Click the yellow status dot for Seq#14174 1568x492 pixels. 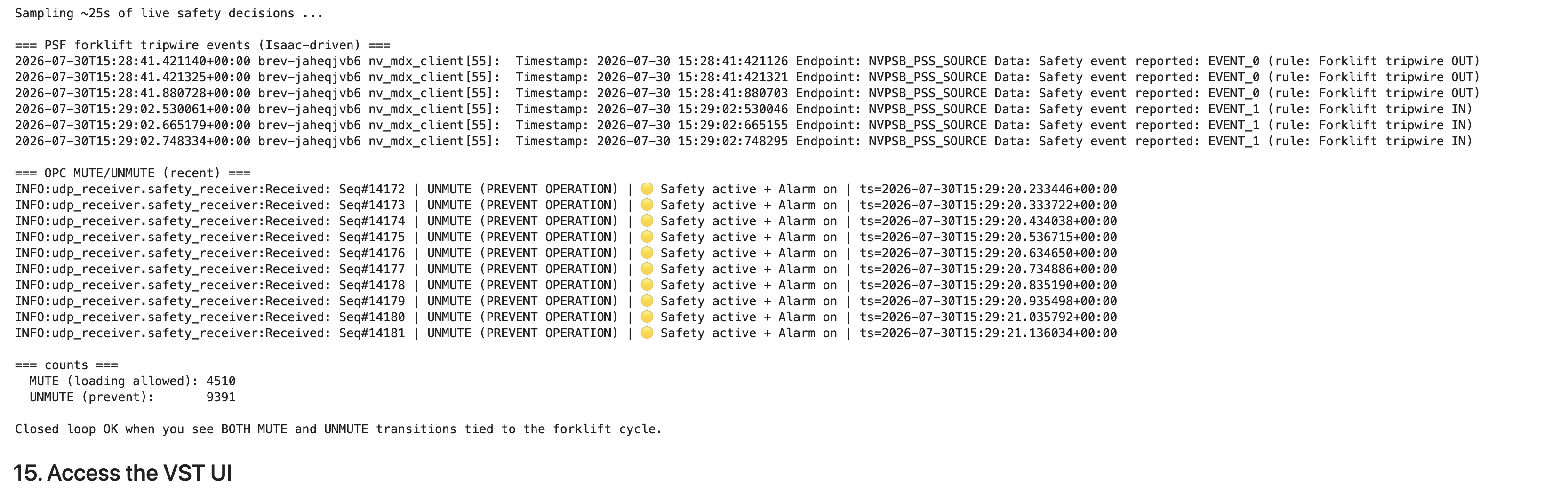click(647, 221)
